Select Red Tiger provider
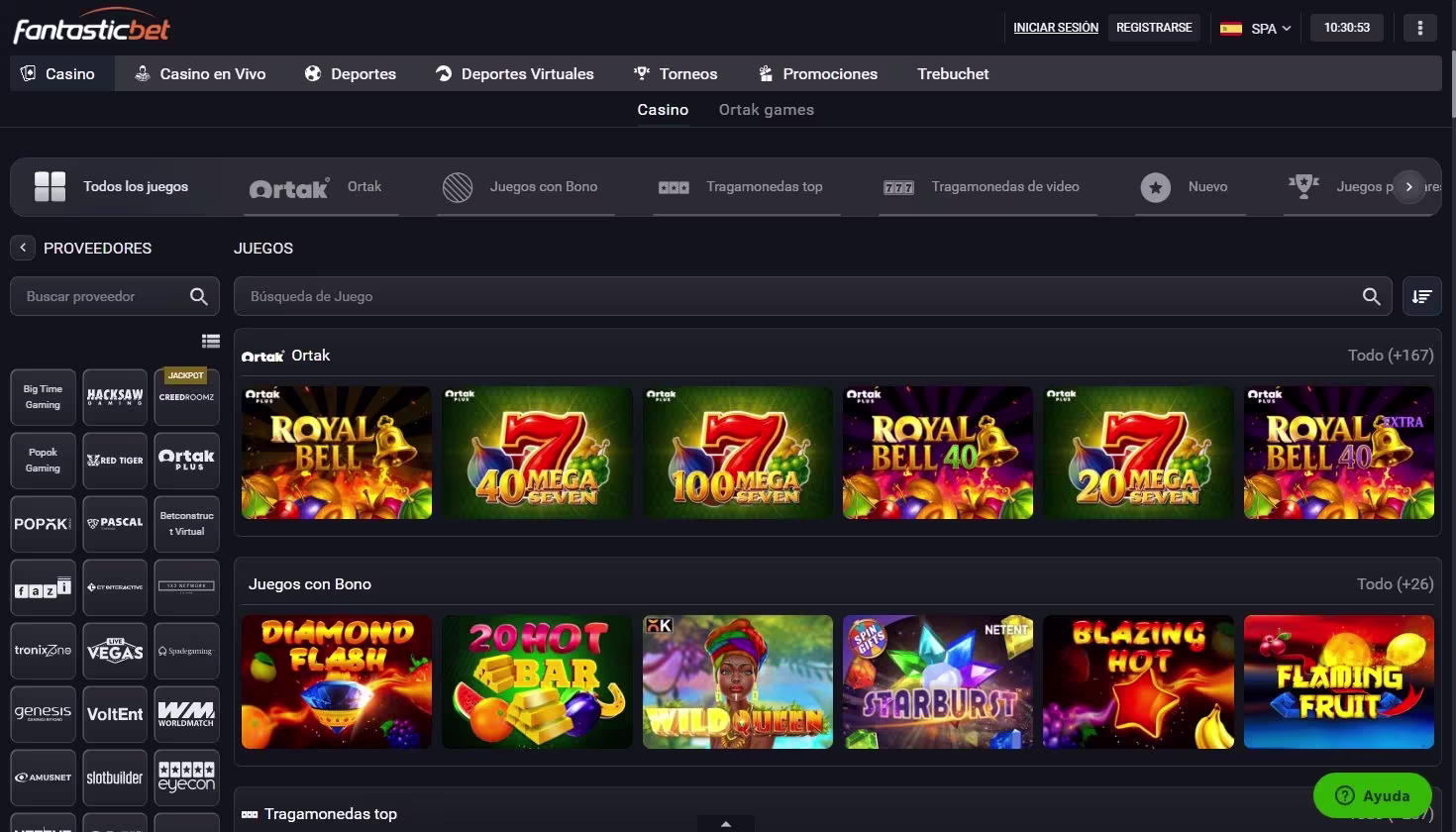 point(115,461)
